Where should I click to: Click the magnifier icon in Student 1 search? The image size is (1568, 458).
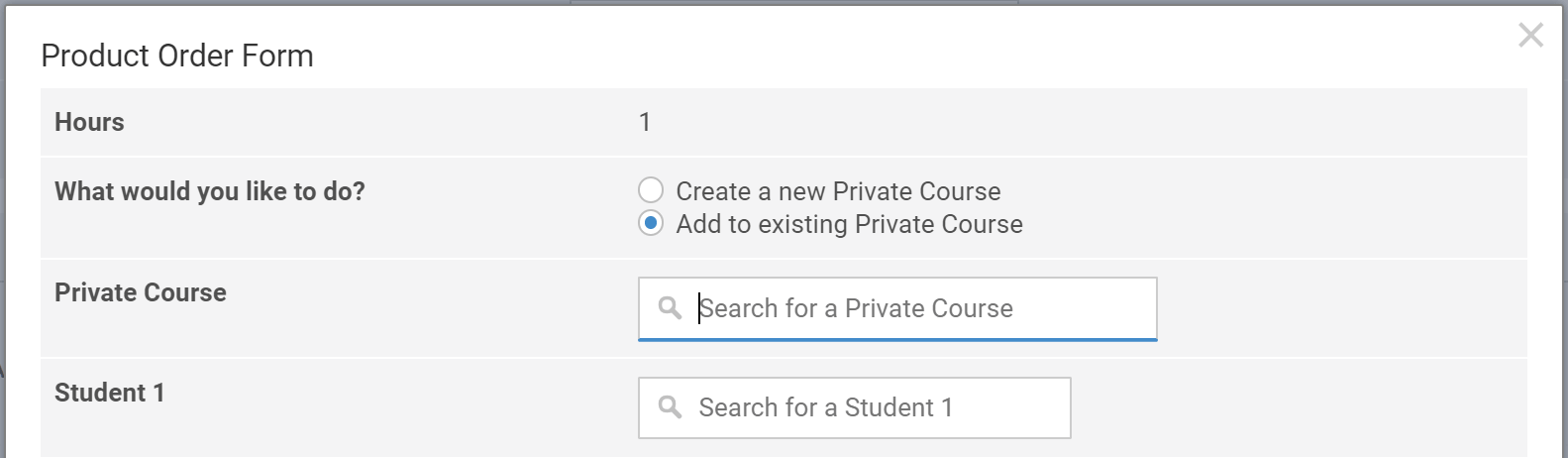coord(671,407)
